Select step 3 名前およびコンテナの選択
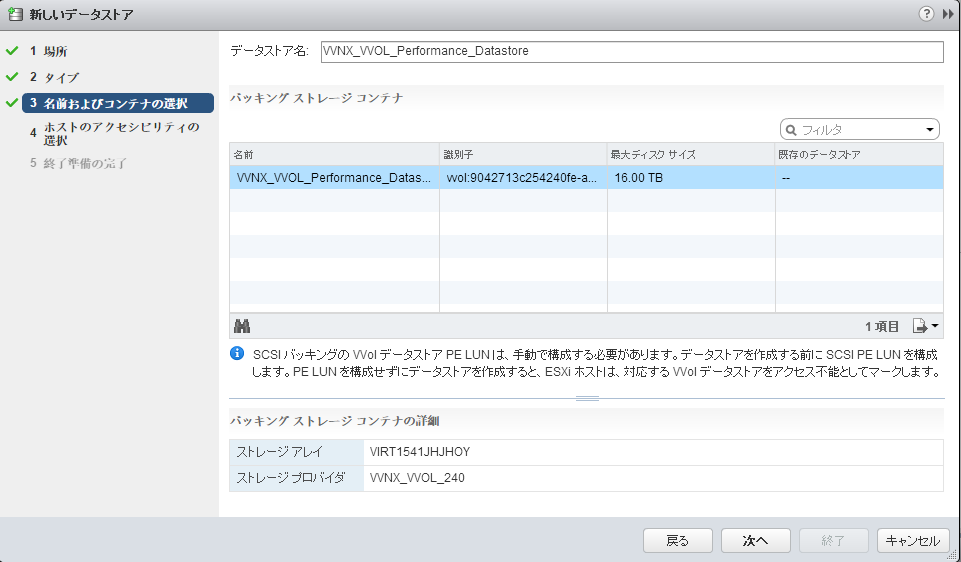Image resolution: width=961 pixels, height=562 pixels. point(118,103)
